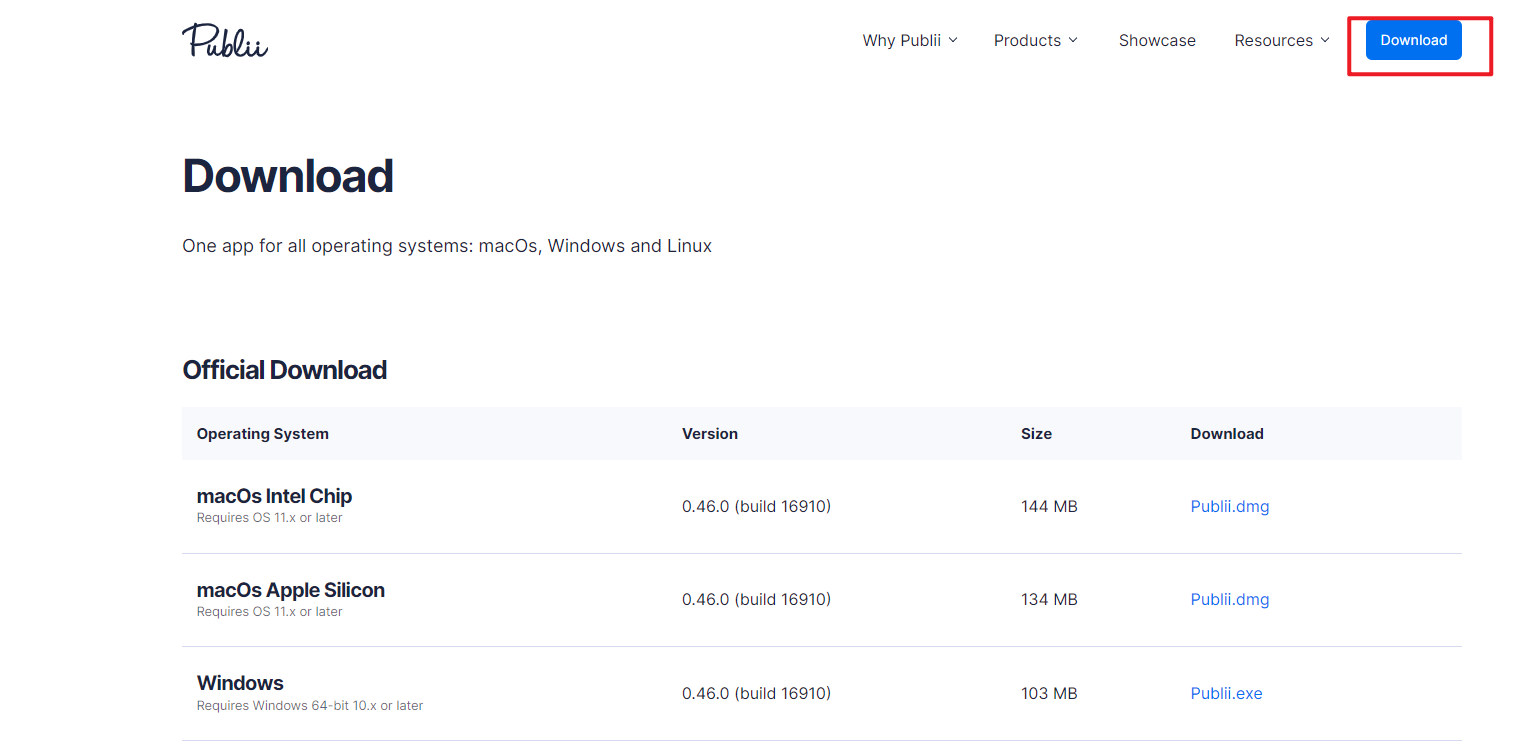Click the Publii logo
The height and width of the screenshot is (754, 1538).
point(225,41)
